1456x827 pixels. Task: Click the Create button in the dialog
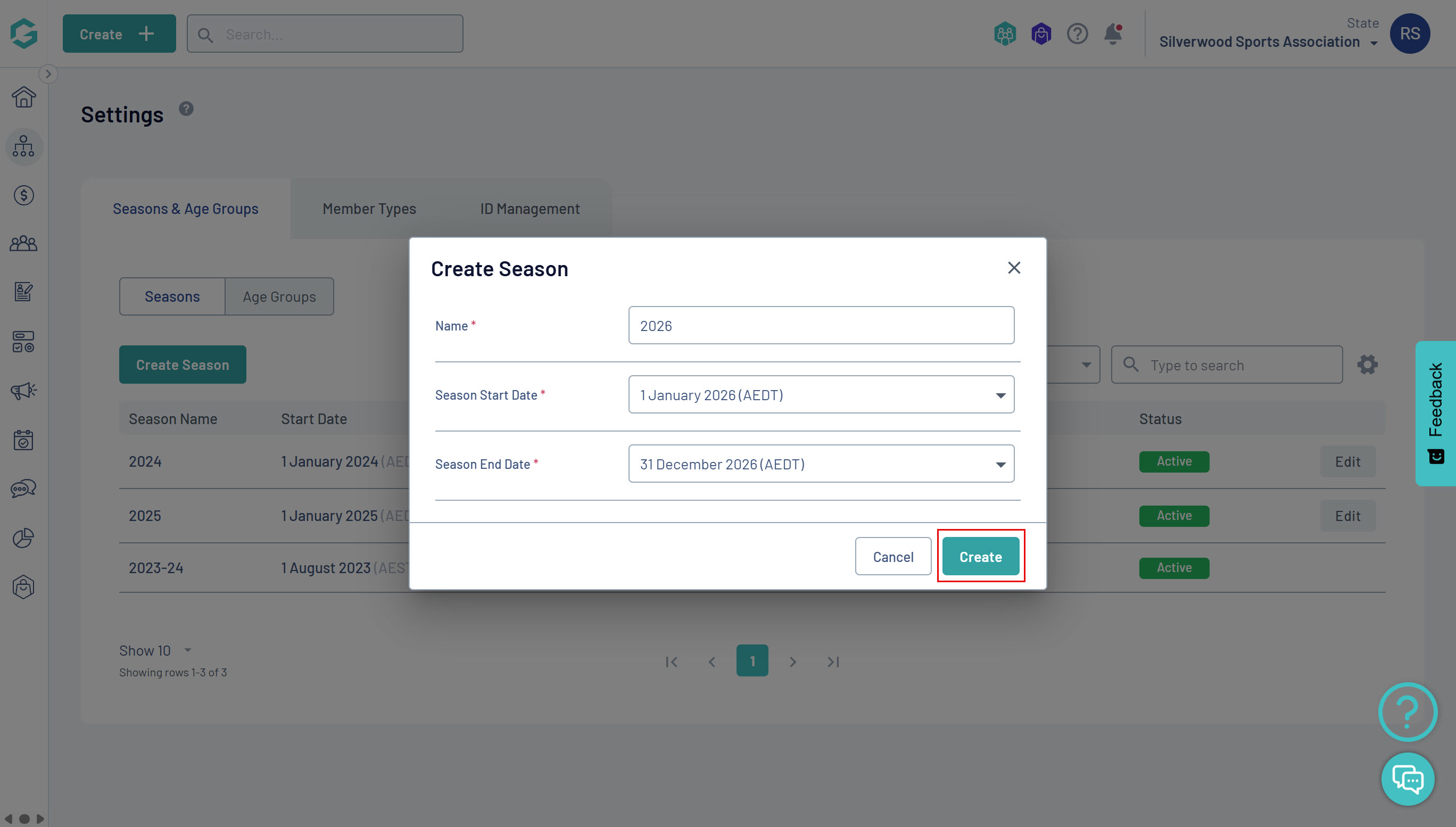[x=980, y=557]
